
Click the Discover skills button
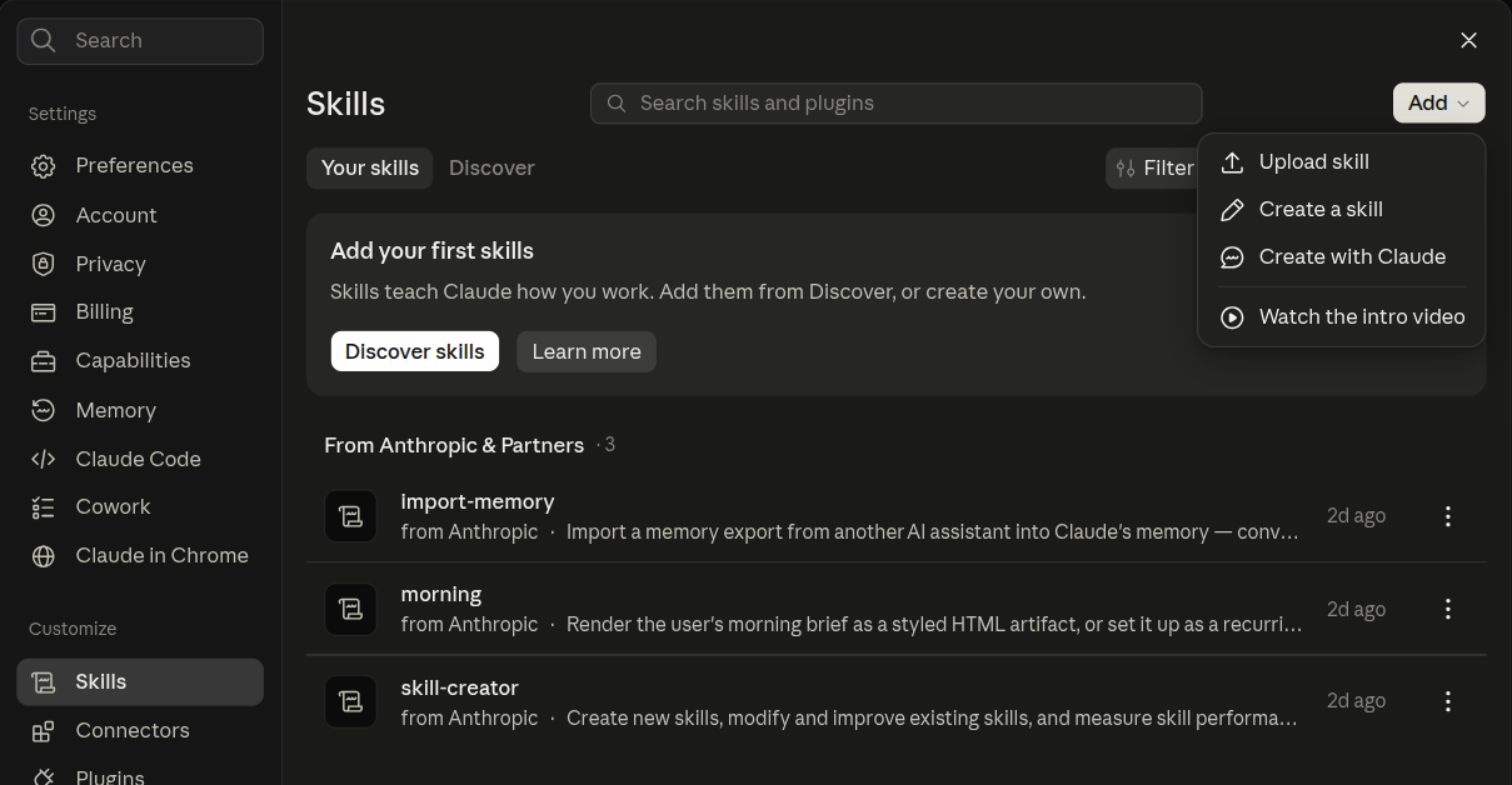tap(415, 351)
